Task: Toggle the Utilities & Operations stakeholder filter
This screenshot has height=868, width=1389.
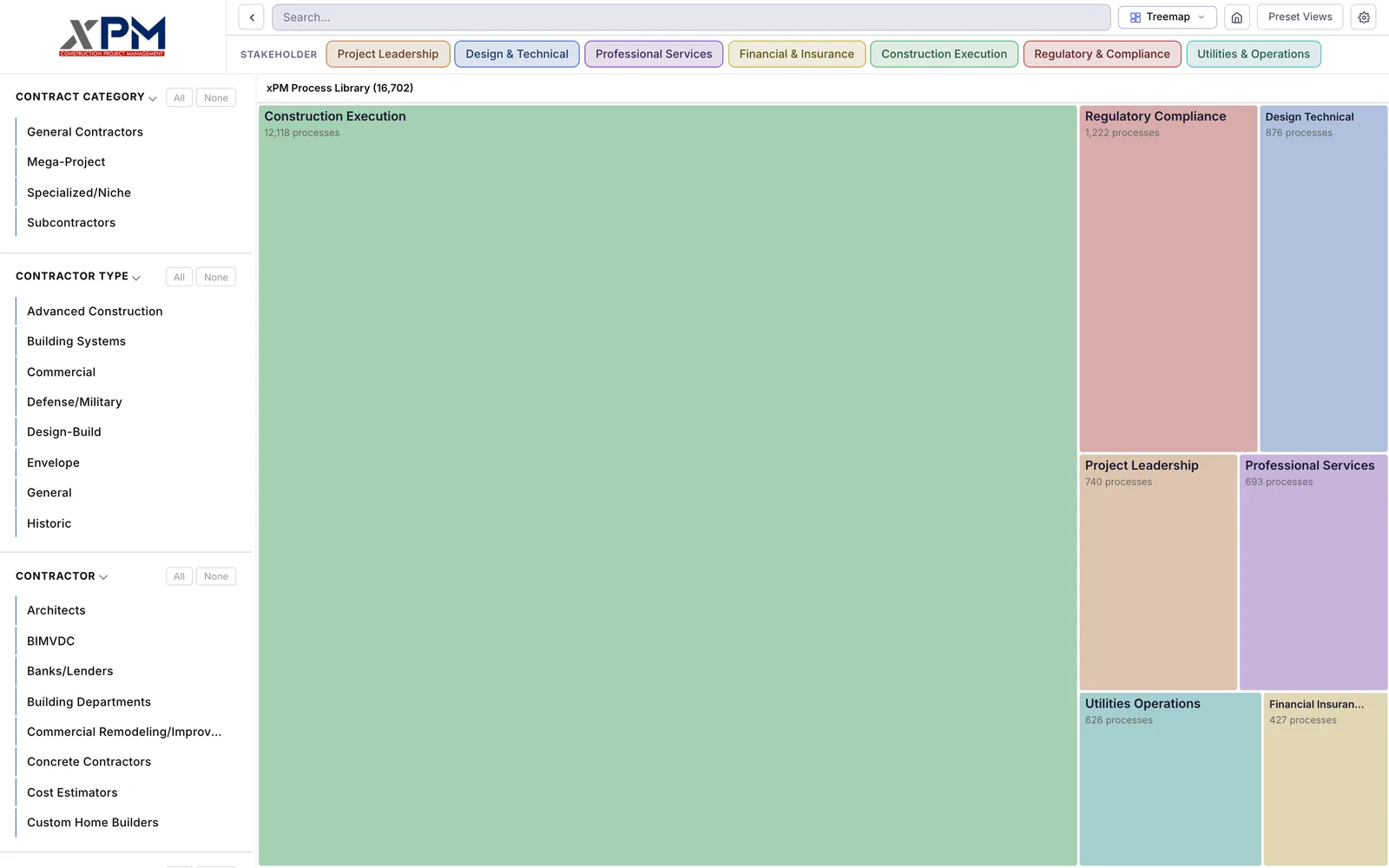Action: [1254, 54]
